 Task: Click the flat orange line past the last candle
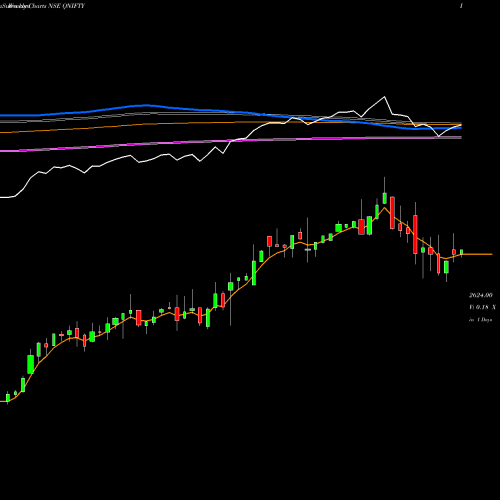(x=478, y=254)
